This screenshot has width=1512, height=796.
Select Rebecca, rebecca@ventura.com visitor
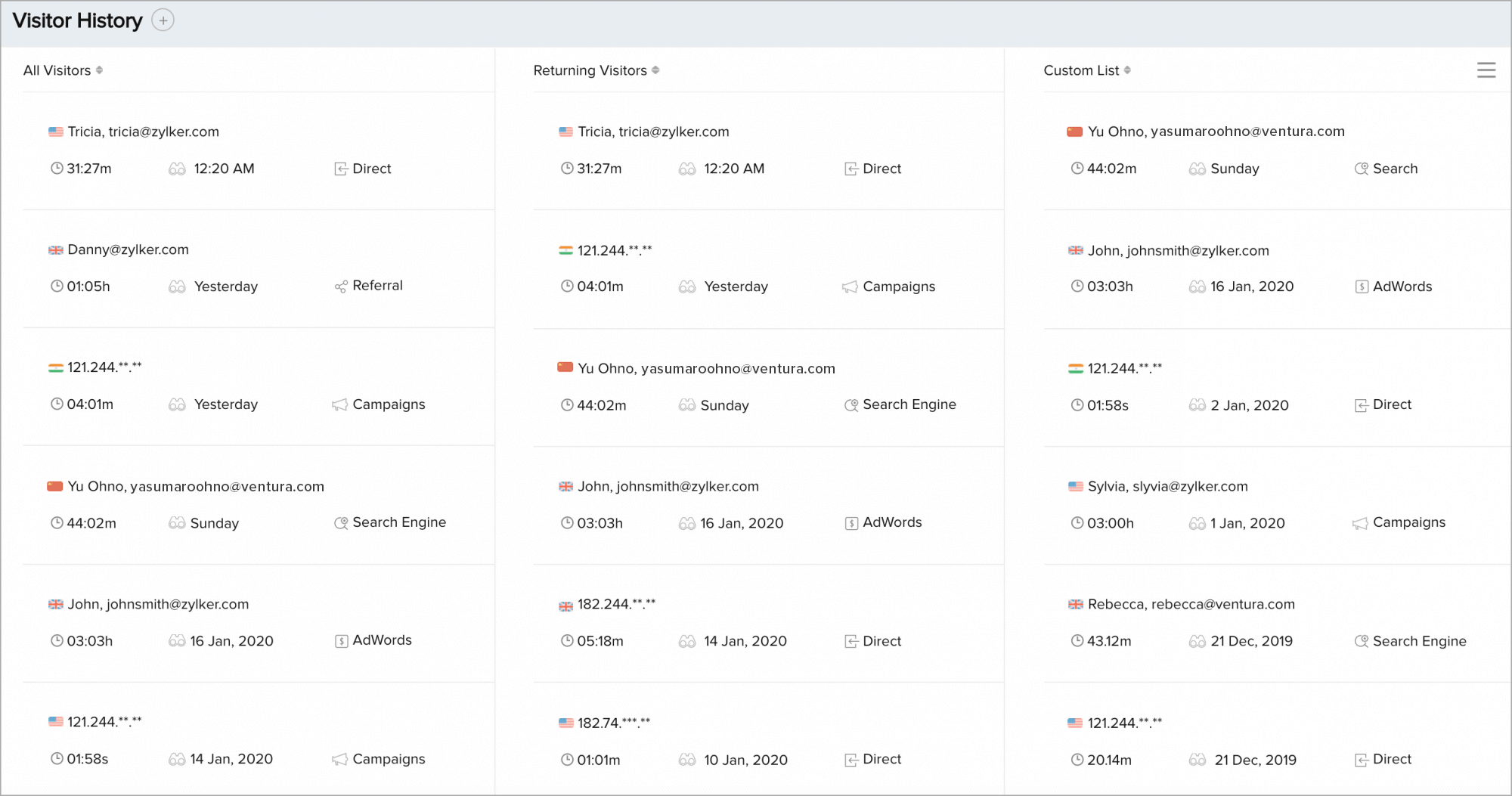(1191, 604)
